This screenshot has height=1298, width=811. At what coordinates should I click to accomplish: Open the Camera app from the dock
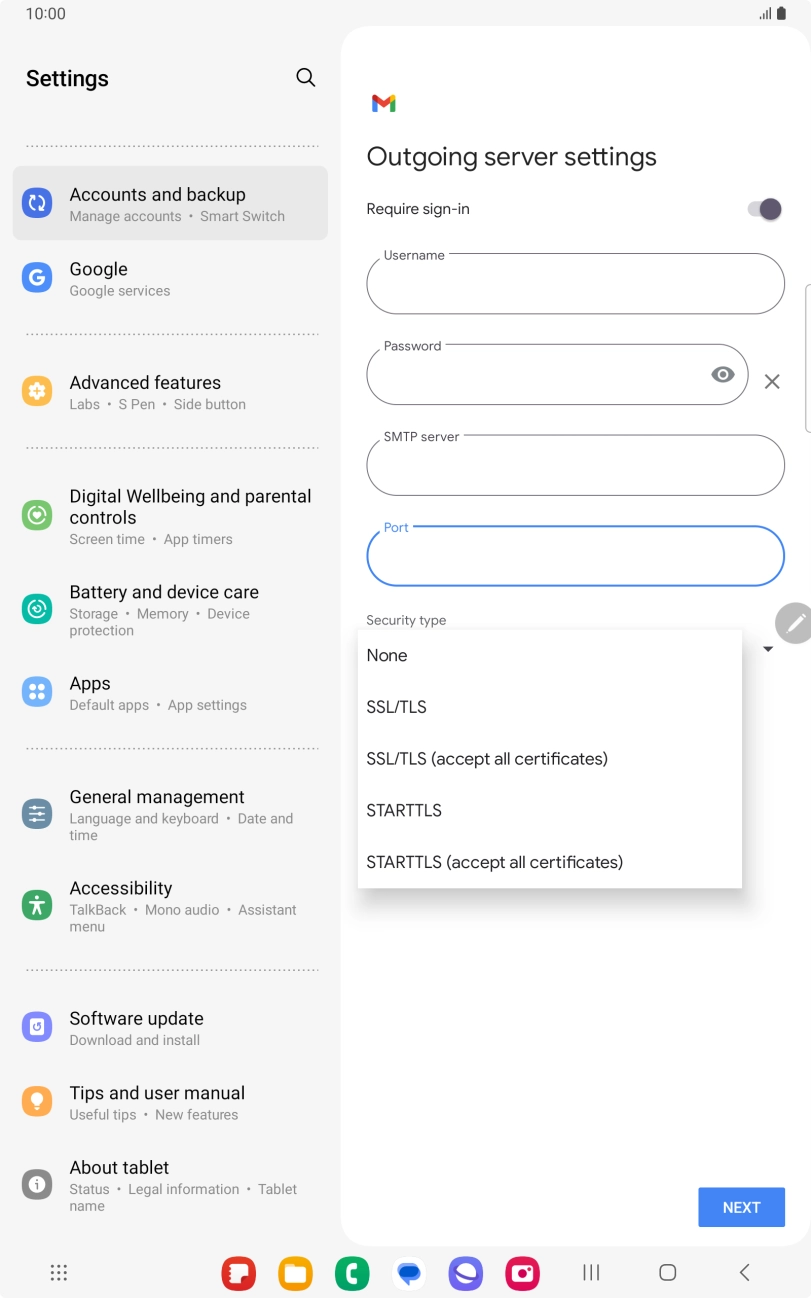click(522, 1272)
